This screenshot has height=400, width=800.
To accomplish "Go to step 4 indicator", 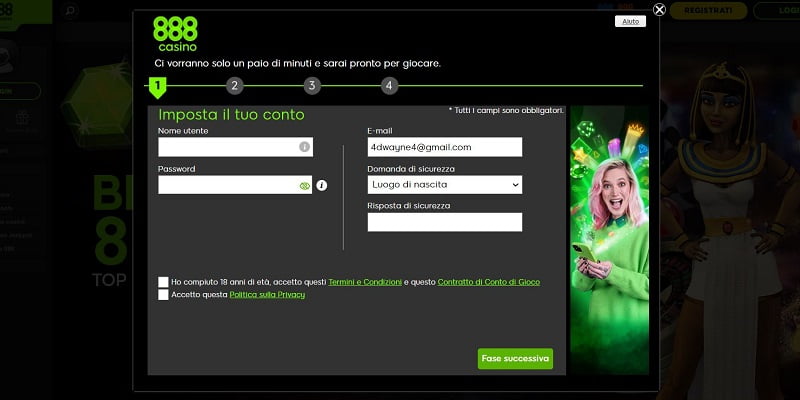I will pos(389,86).
